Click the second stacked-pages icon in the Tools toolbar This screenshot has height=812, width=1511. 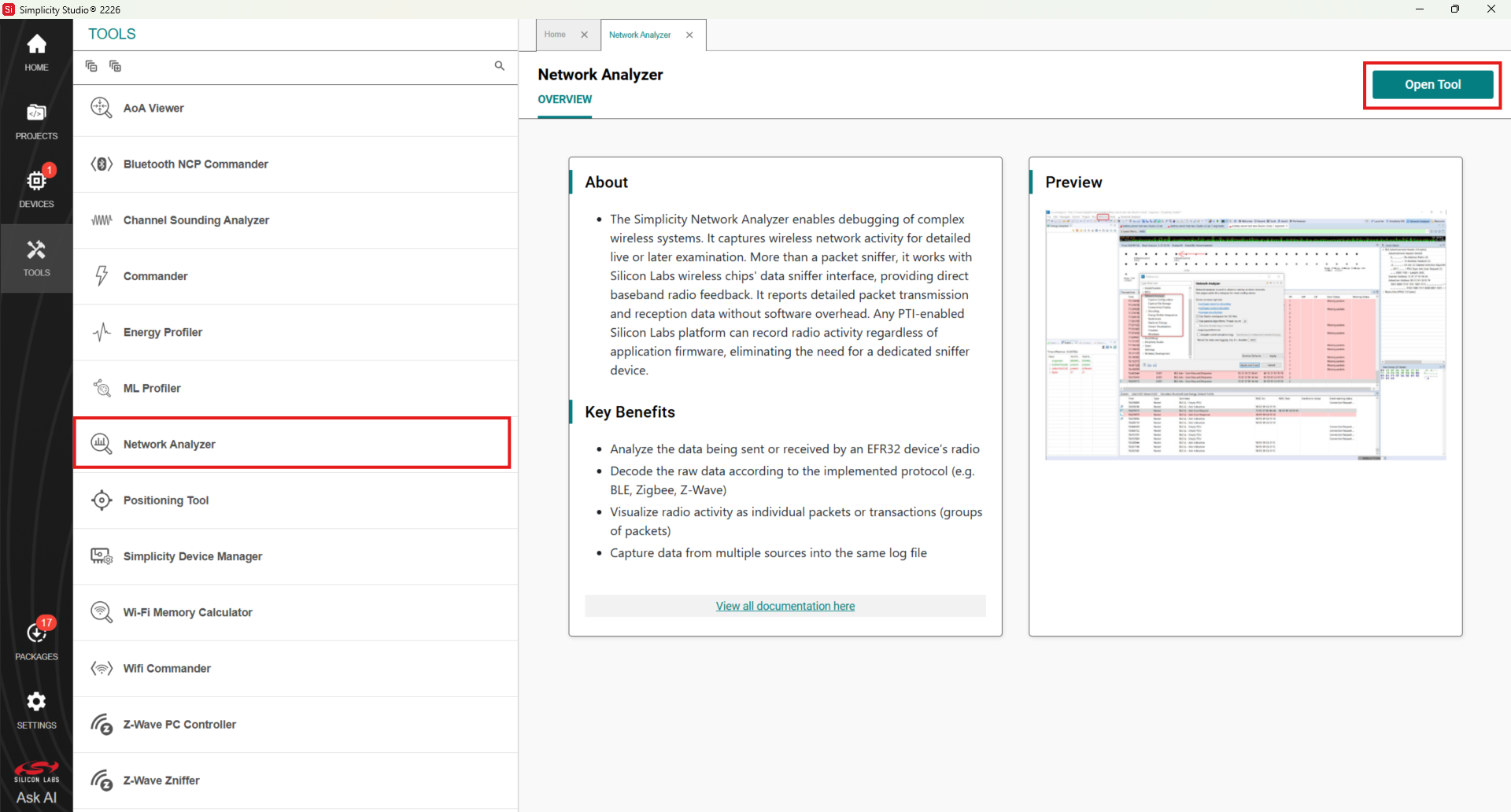click(115, 66)
